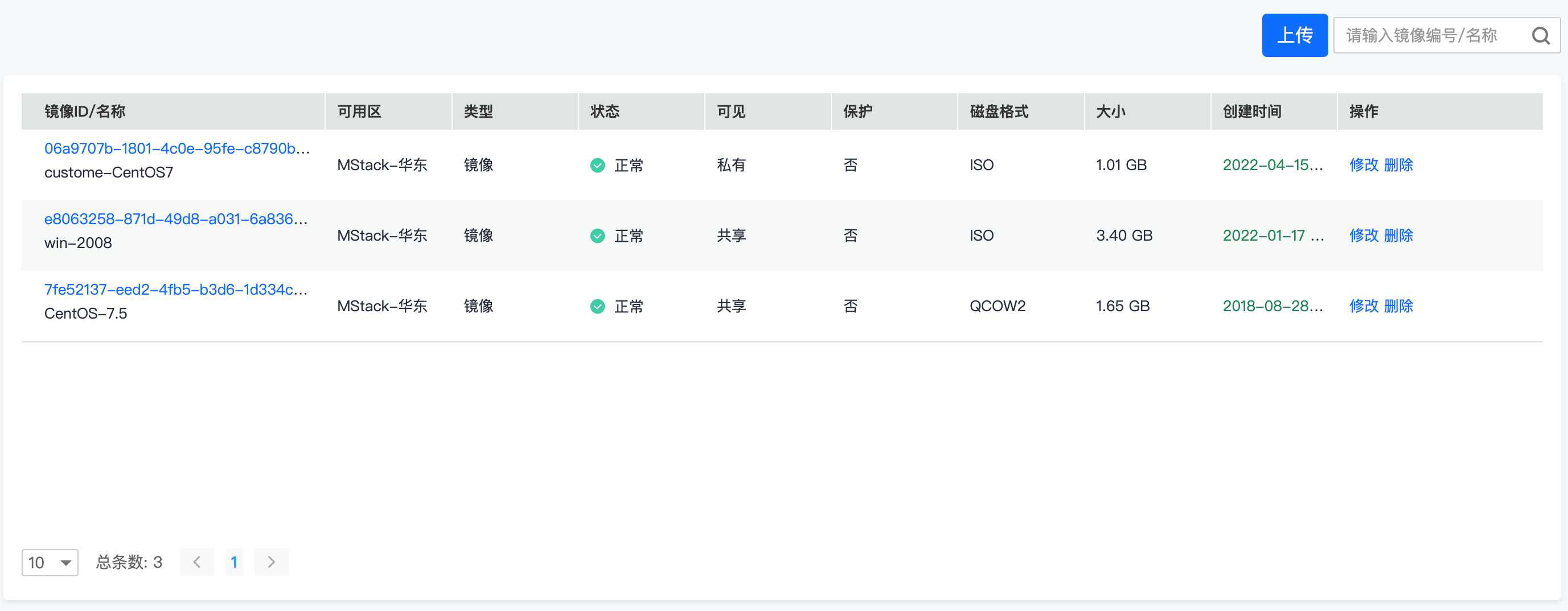
Task: Click creation date 2022-01-17 cell
Action: 1274,236
